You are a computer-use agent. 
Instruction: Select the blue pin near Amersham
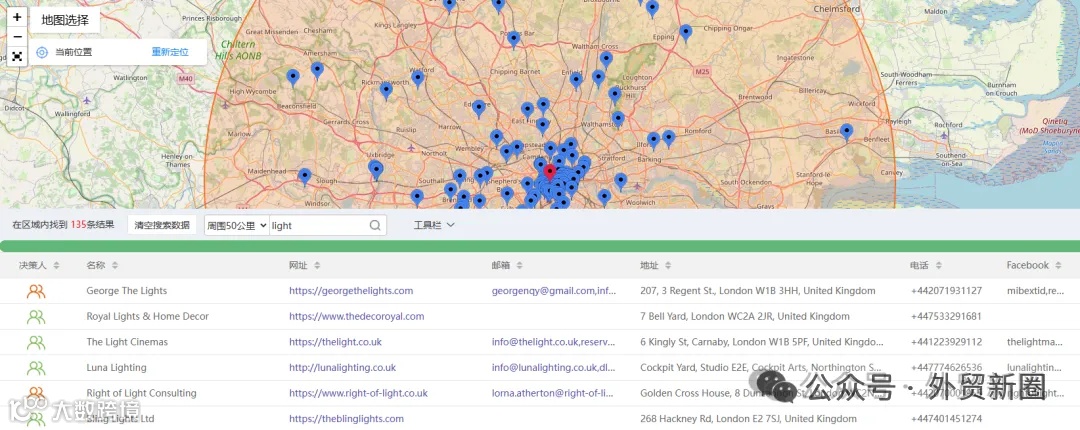click(317, 70)
